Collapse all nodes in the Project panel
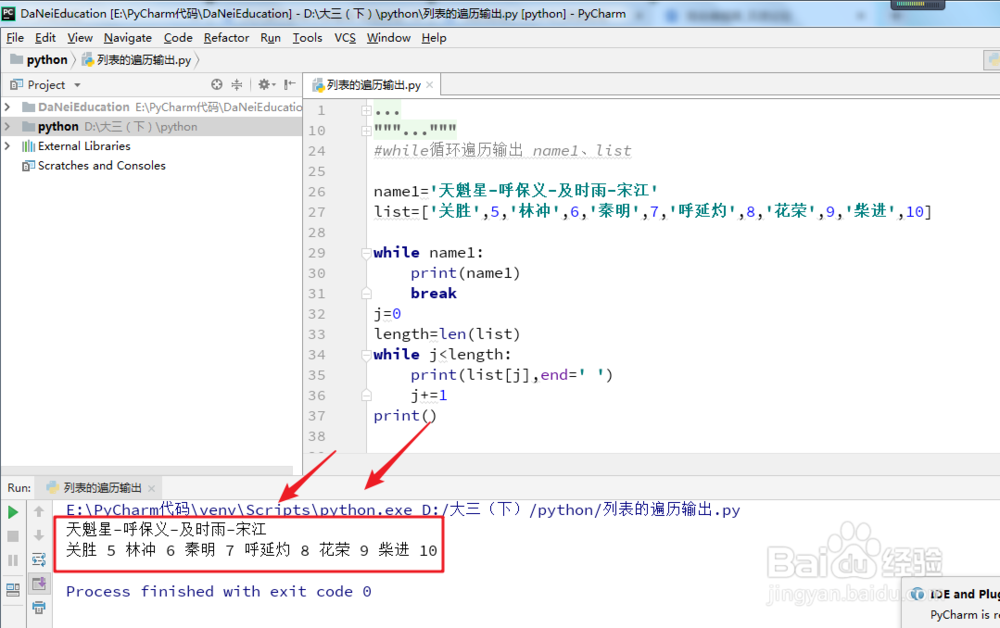This screenshot has width=1000, height=628. point(237,84)
